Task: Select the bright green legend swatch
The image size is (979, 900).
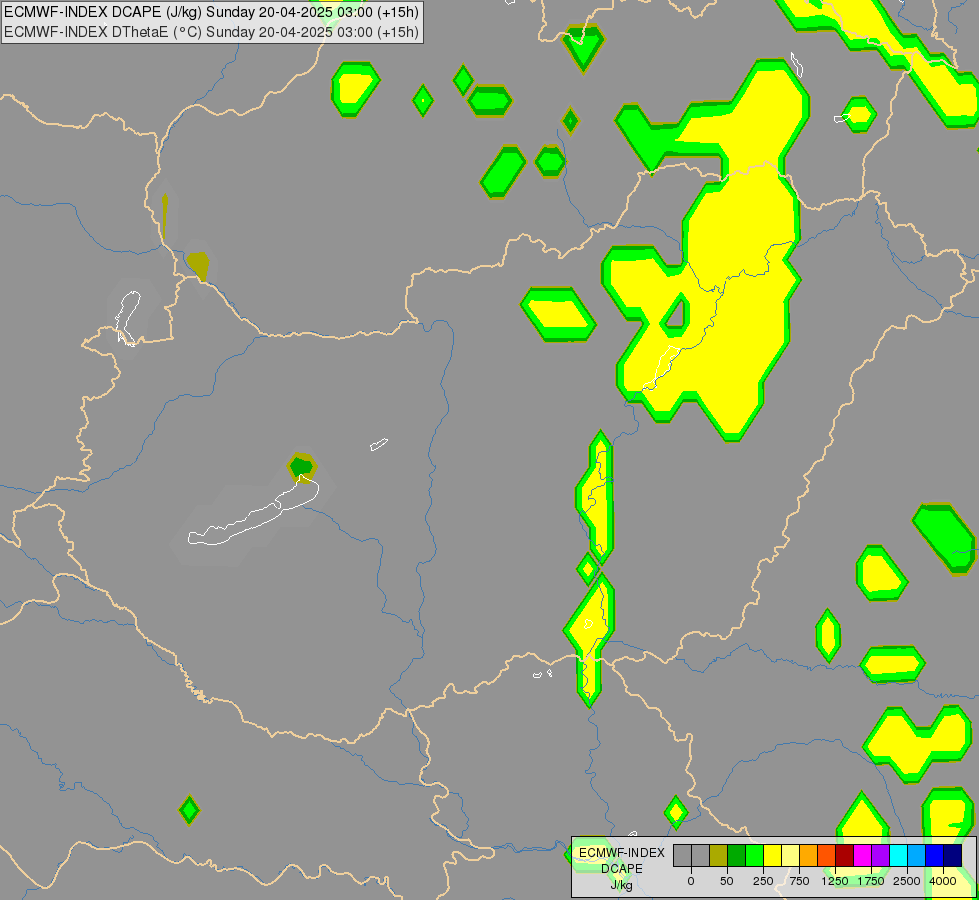Action: [x=755, y=856]
